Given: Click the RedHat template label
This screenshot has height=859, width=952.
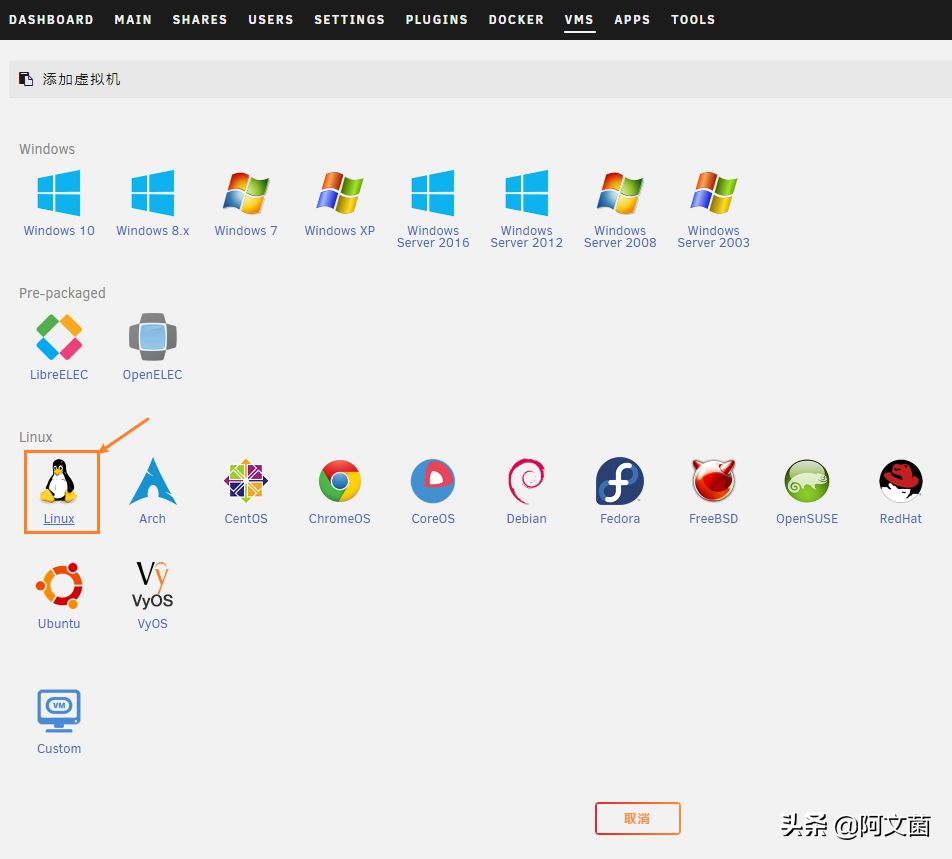Looking at the screenshot, I should 900,518.
